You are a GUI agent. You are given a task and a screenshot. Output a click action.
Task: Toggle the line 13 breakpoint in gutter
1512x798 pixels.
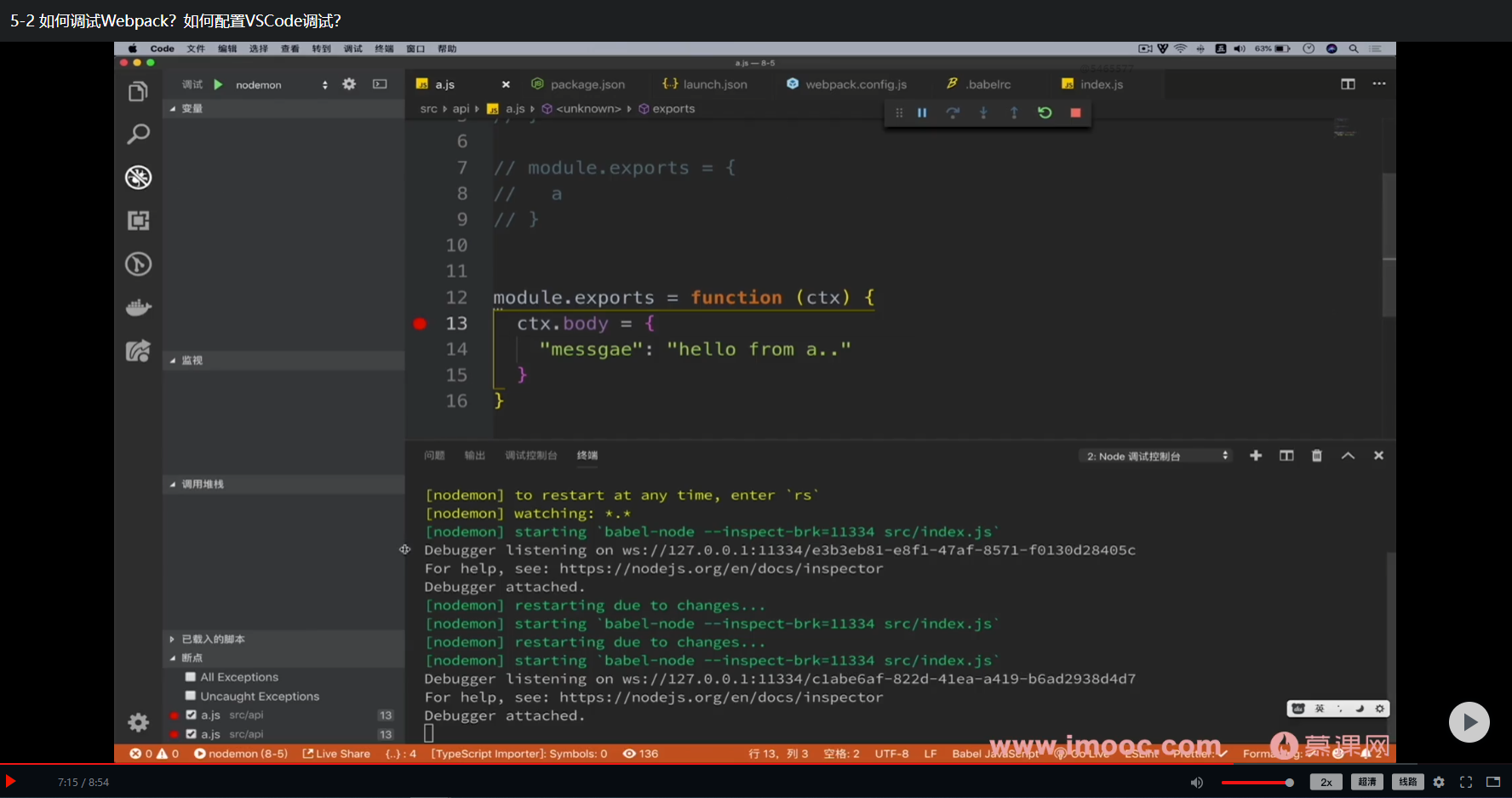tap(420, 324)
